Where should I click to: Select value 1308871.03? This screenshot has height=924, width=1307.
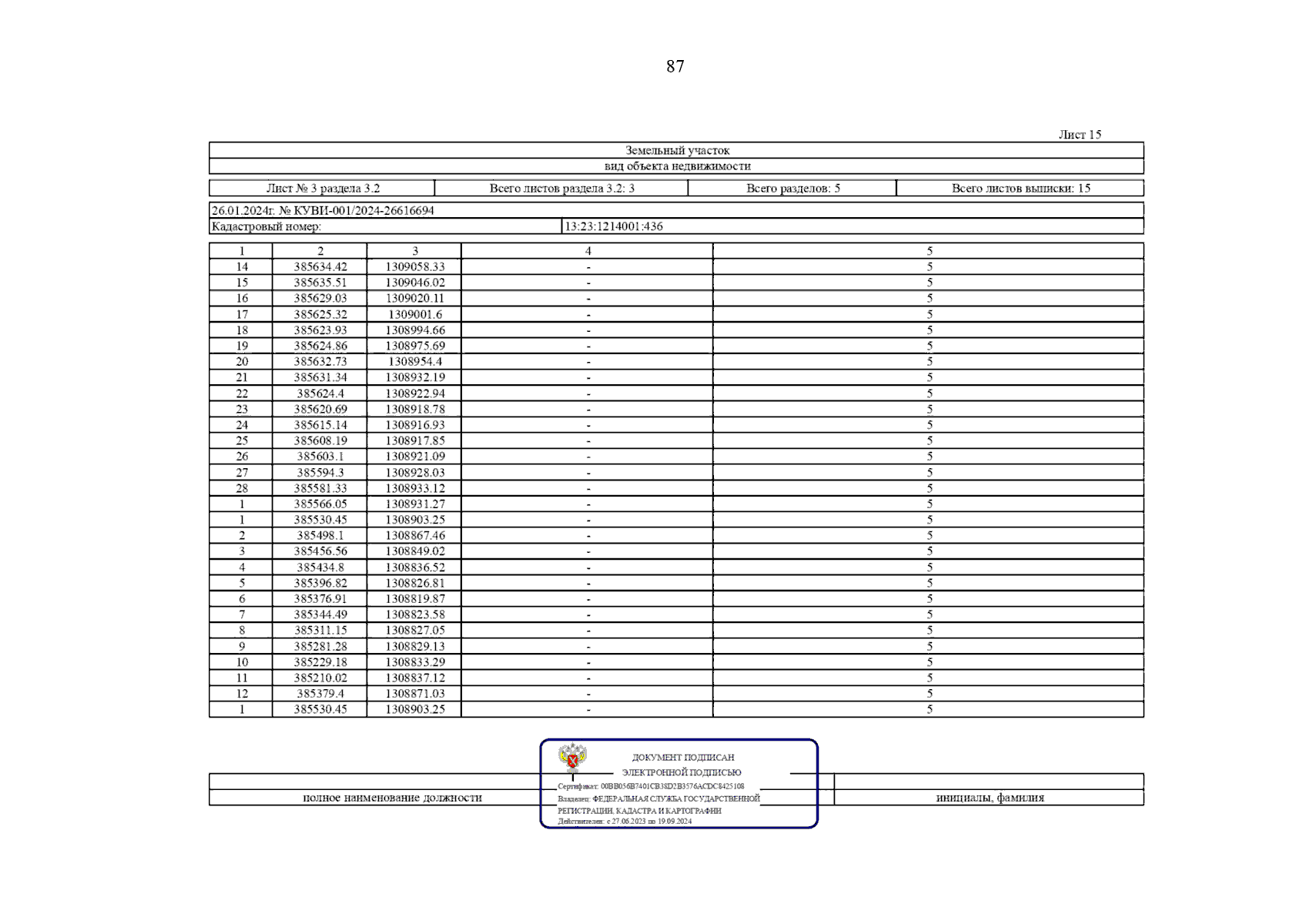(x=415, y=694)
